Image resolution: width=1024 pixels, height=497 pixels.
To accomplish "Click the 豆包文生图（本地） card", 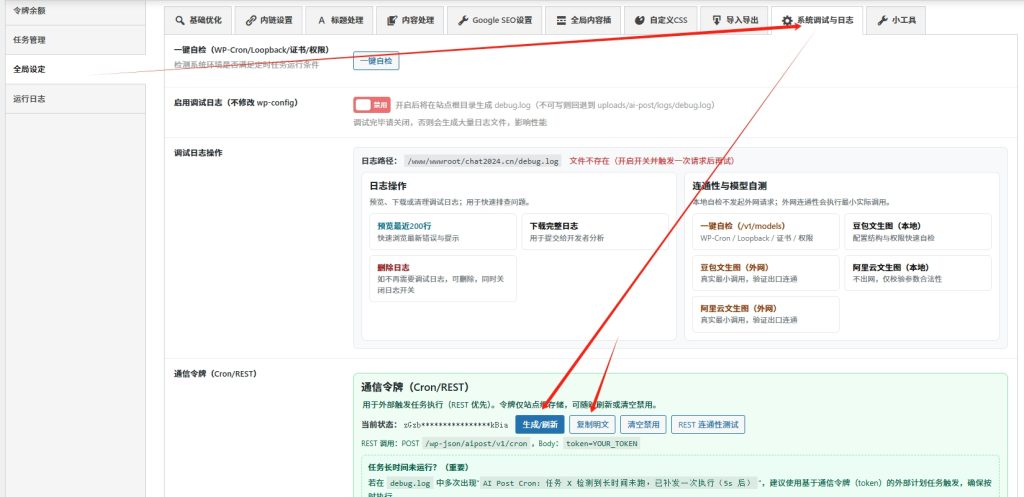I will tap(918, 231).
